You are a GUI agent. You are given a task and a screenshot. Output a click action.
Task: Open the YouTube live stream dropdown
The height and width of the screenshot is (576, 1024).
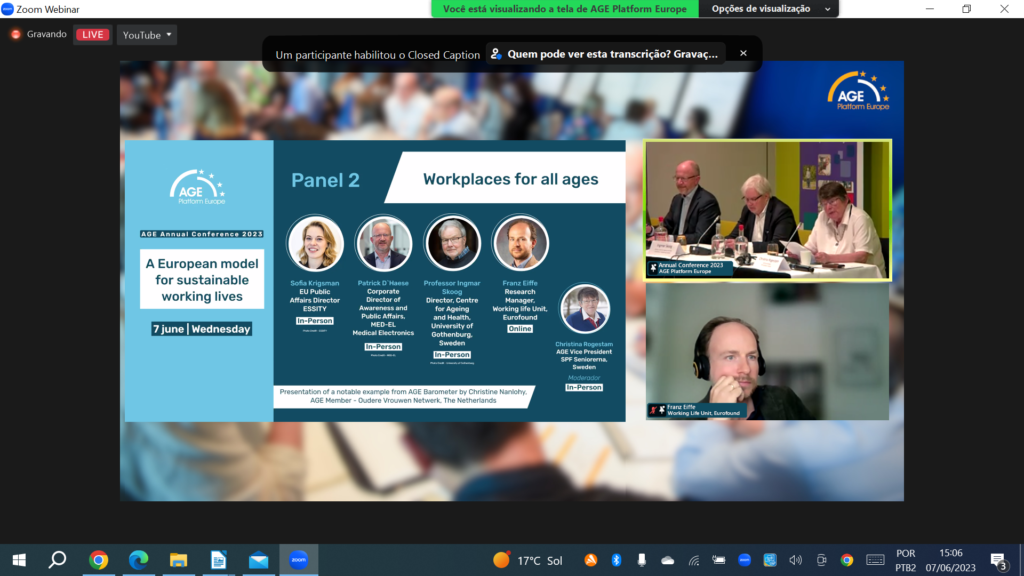147,35
